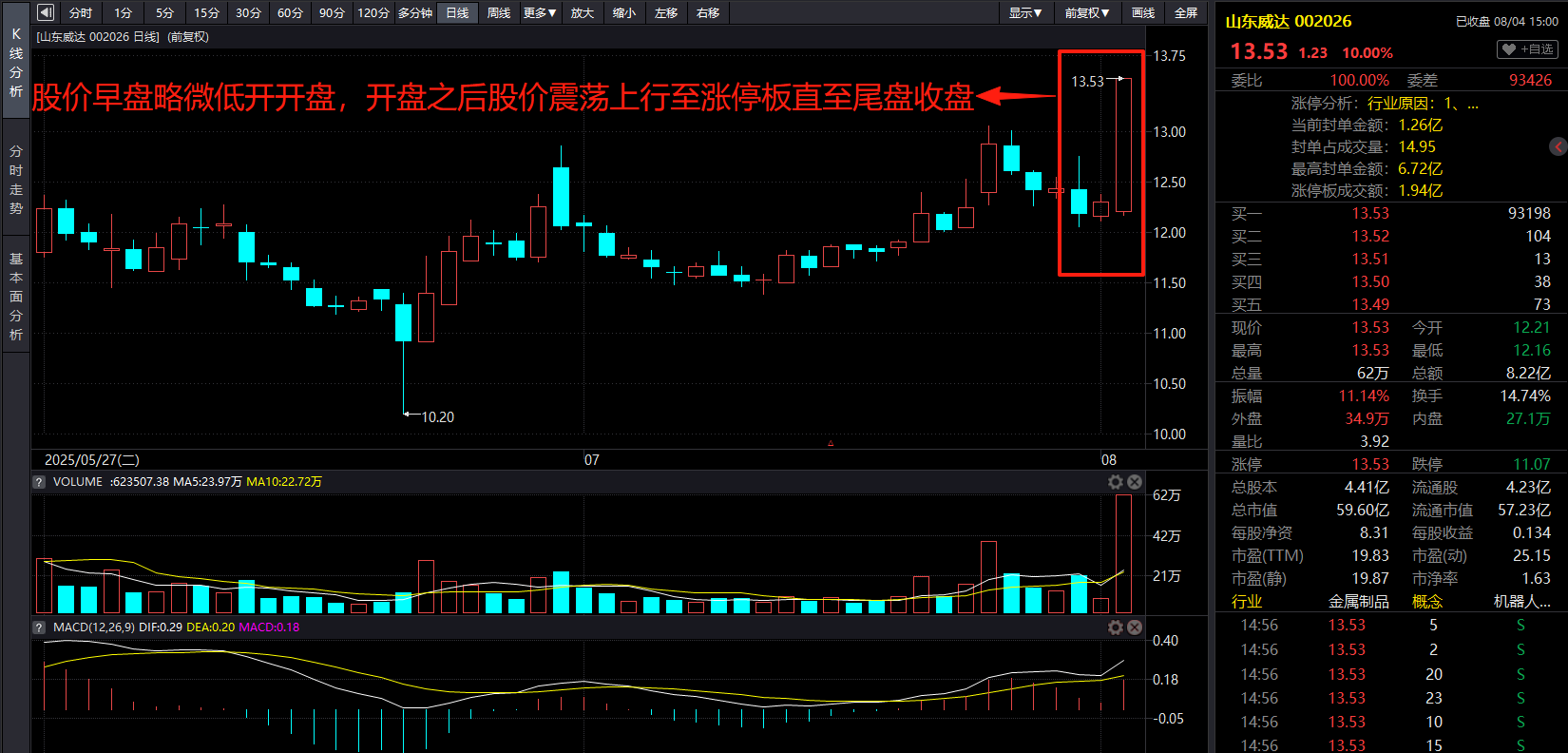
Task: Select the 5分 timeframe
Action: 164,12
